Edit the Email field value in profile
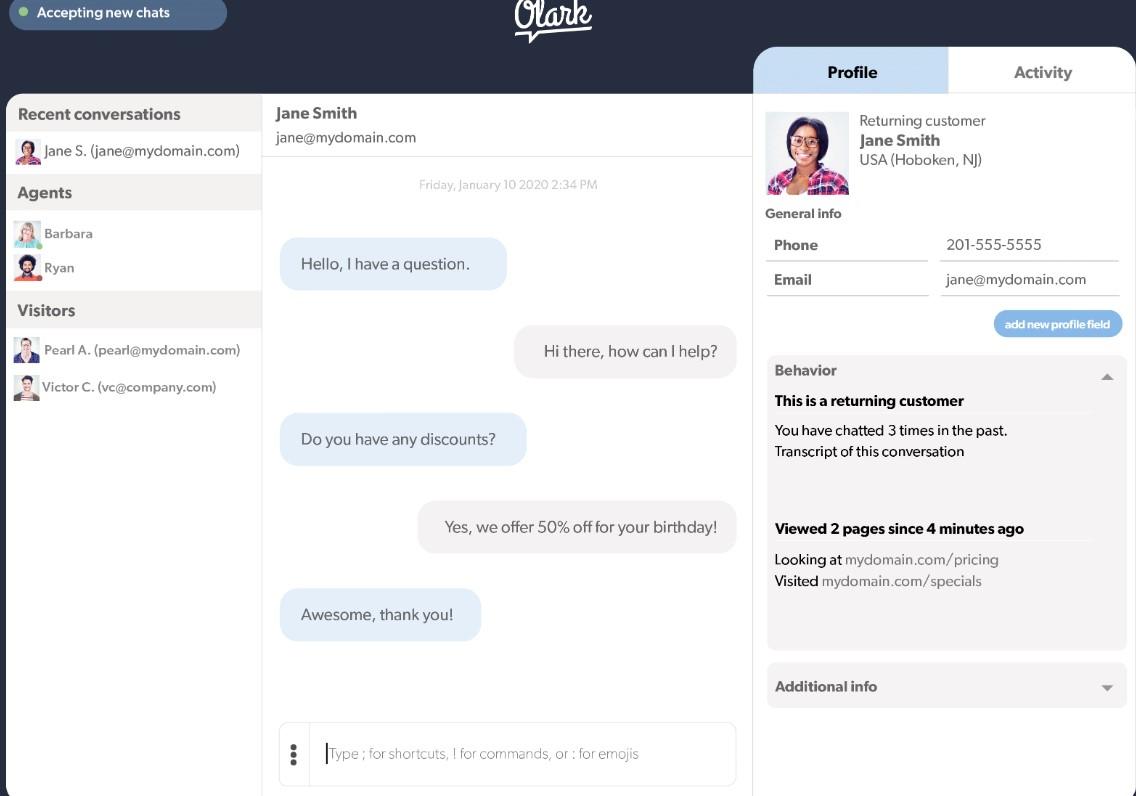 [x=1029, y=280]
